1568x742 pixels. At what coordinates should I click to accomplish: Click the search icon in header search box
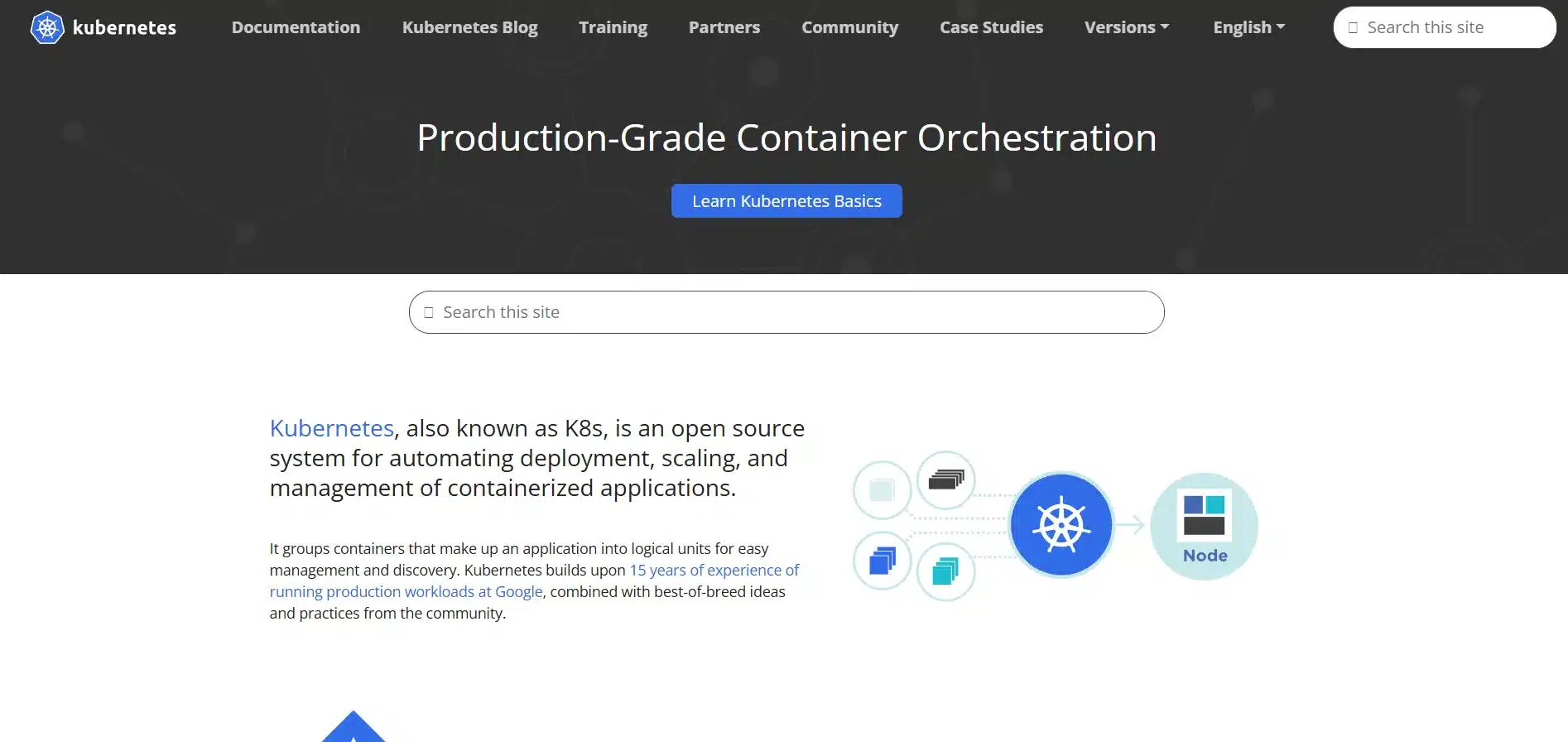point(1353,27)
